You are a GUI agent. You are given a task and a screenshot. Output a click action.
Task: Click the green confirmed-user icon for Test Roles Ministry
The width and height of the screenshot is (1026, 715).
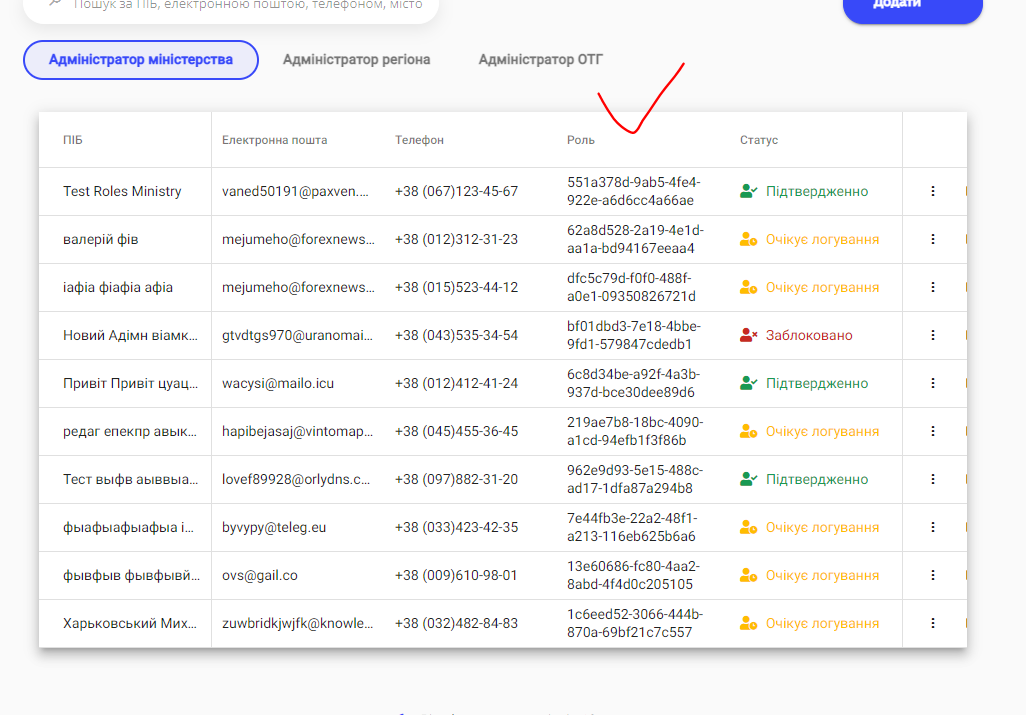click(x=747, y=190)
